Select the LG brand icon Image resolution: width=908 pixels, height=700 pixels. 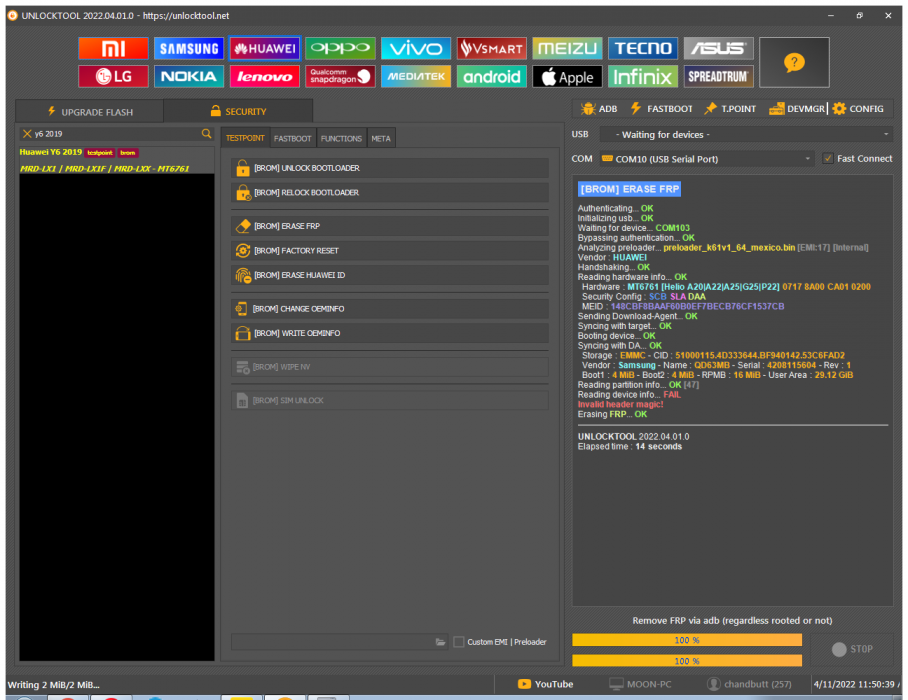point(114,76)
